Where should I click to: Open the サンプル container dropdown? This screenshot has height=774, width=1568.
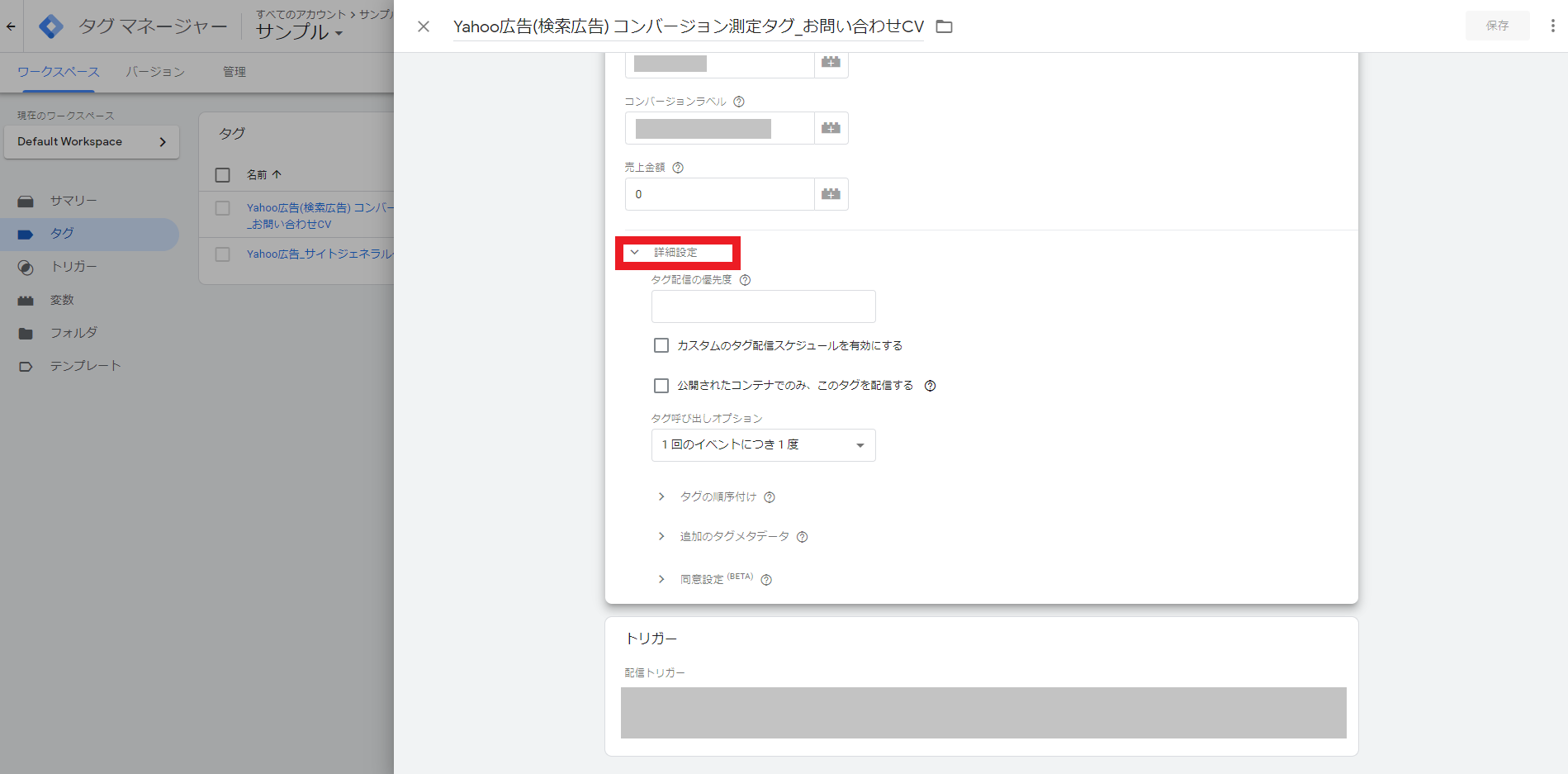pos(299,32)
